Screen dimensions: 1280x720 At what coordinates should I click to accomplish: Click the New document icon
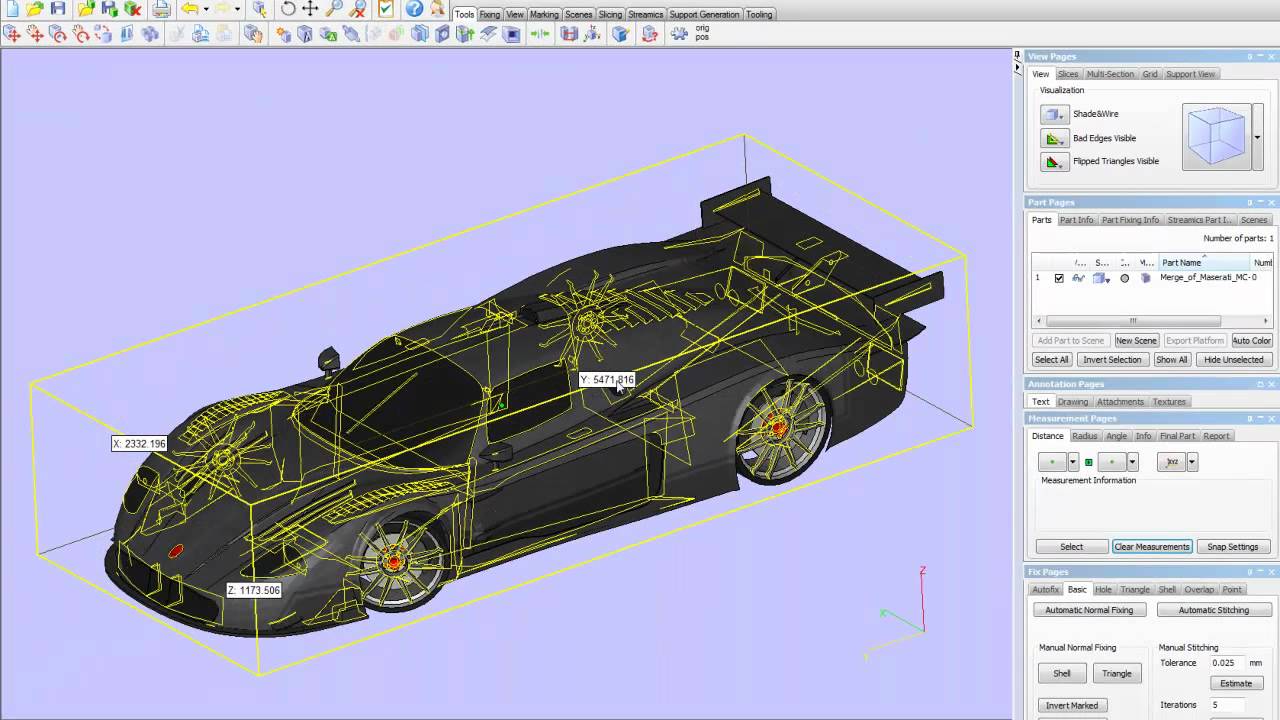coord(12,9)
